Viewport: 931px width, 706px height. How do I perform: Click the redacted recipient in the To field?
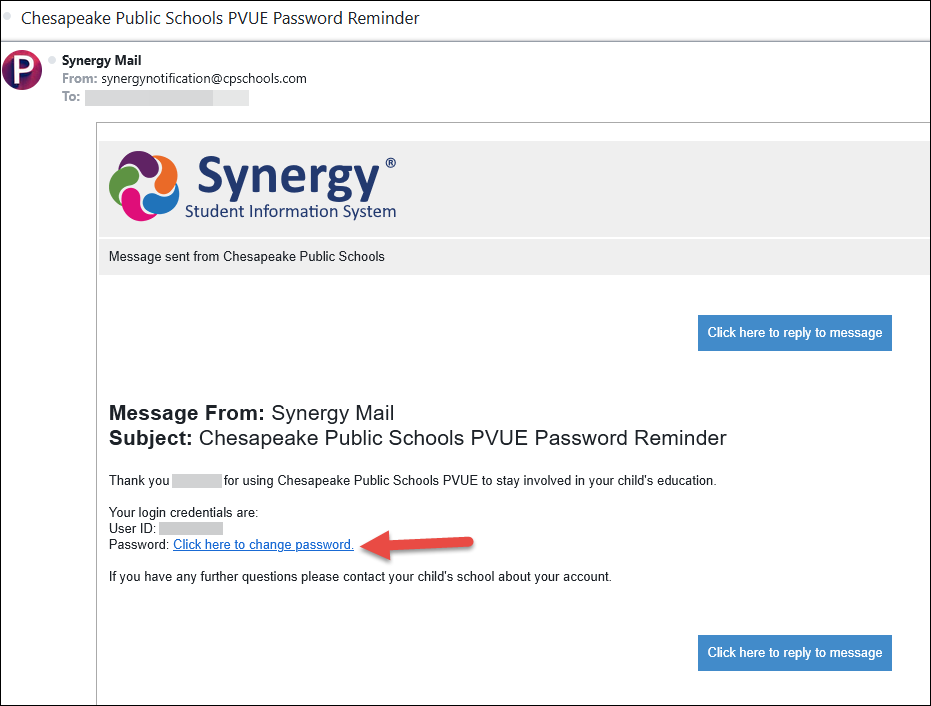(167, 97)
